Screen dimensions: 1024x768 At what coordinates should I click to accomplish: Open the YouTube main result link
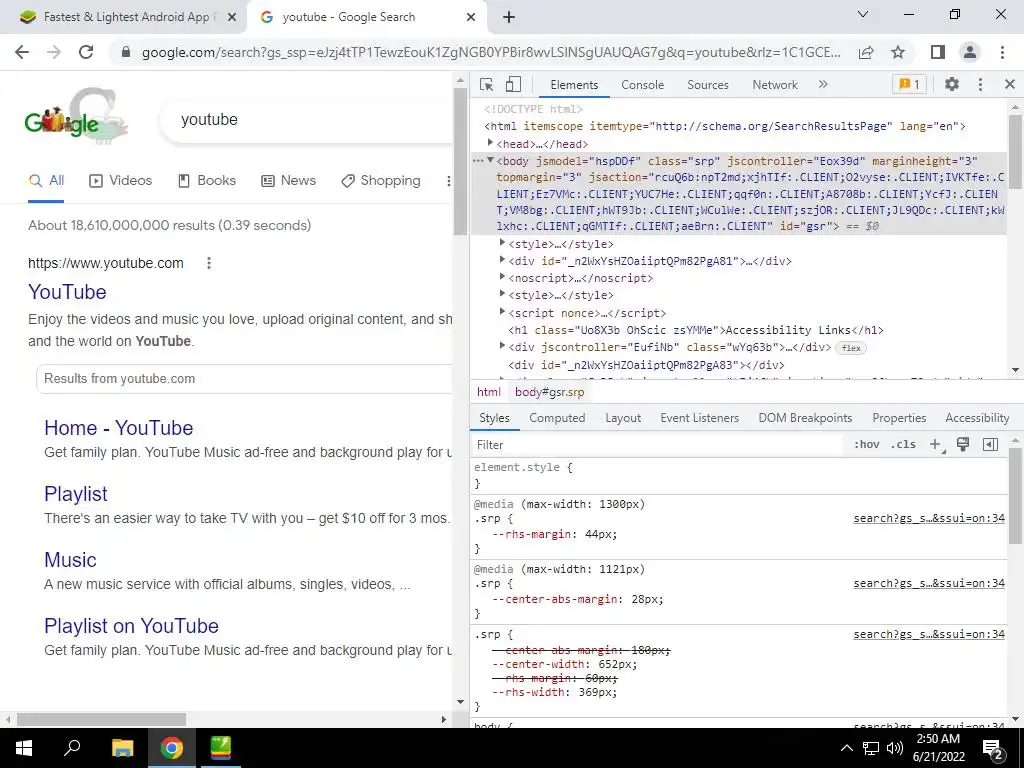pyautogui.click(x=67, y=292)
